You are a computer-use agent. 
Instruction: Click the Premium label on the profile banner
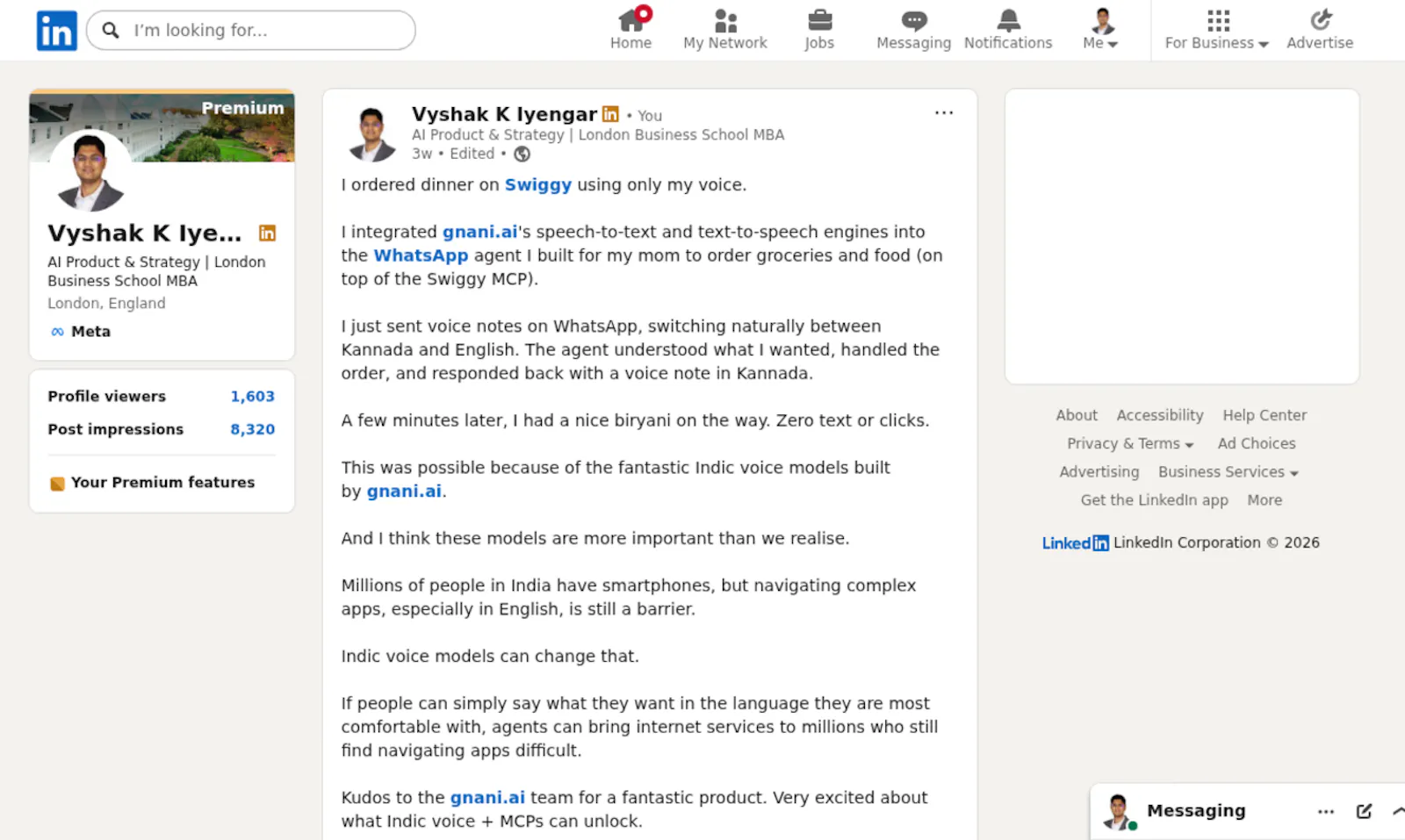point(243,108)
